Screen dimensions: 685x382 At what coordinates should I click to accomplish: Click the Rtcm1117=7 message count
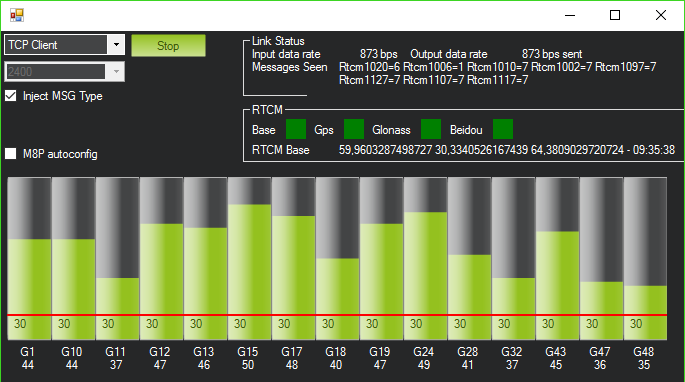click(x=498, y=80)
